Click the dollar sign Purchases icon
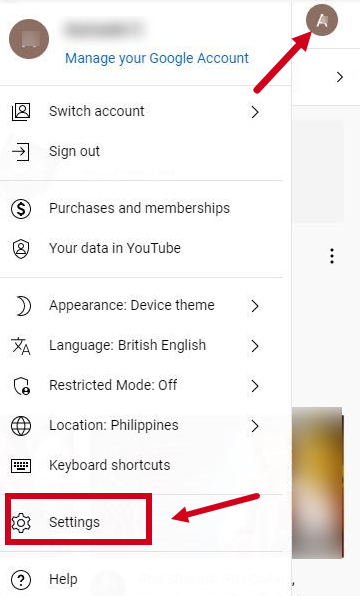The image size is (360, 596). (21, 208)
